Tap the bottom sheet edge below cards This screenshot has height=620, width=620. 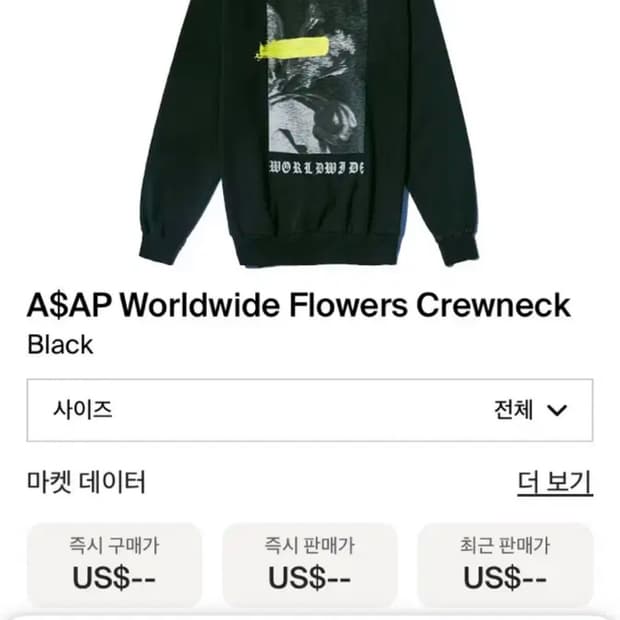310,616
